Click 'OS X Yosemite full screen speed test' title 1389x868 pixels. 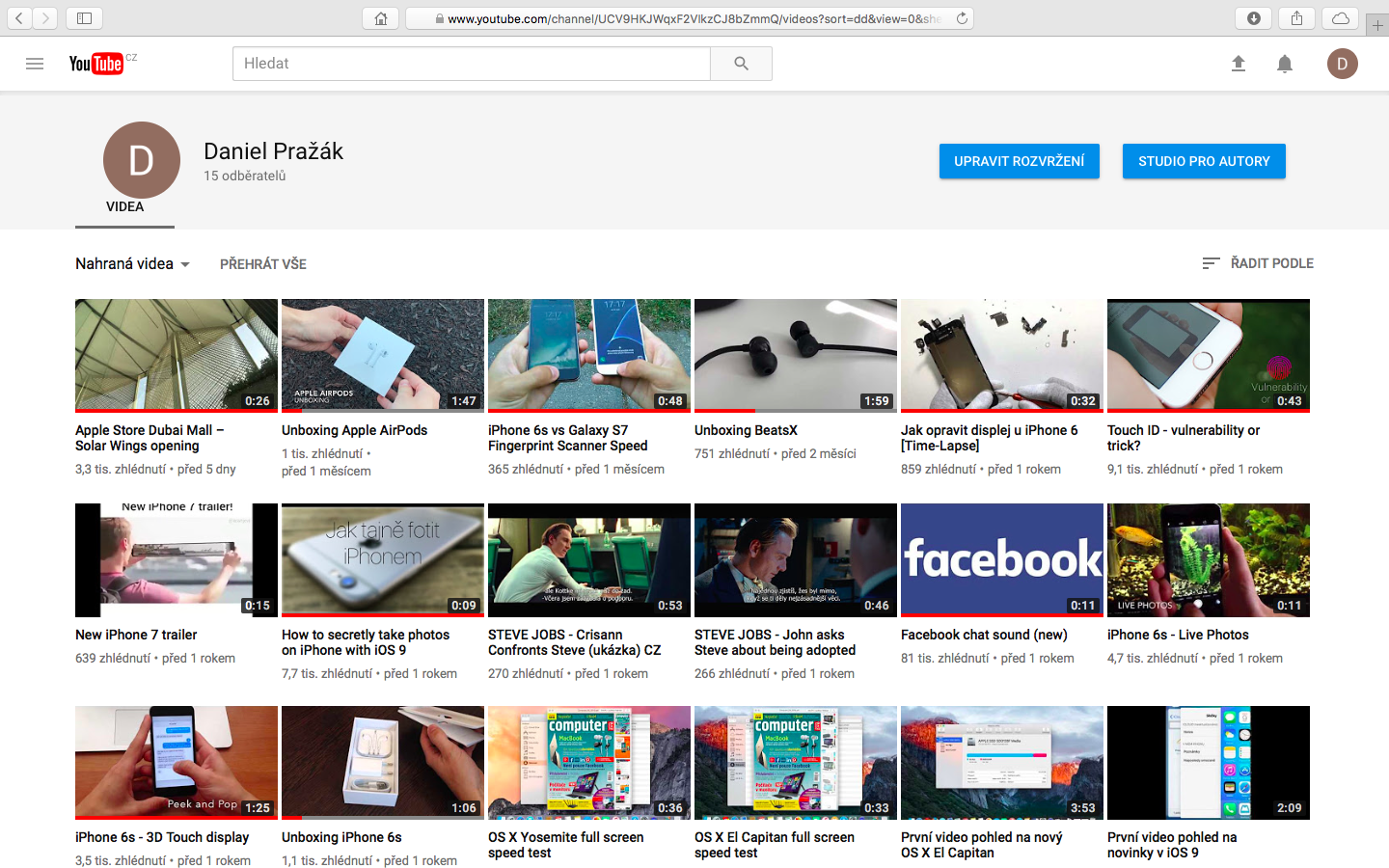pos(566,845)
